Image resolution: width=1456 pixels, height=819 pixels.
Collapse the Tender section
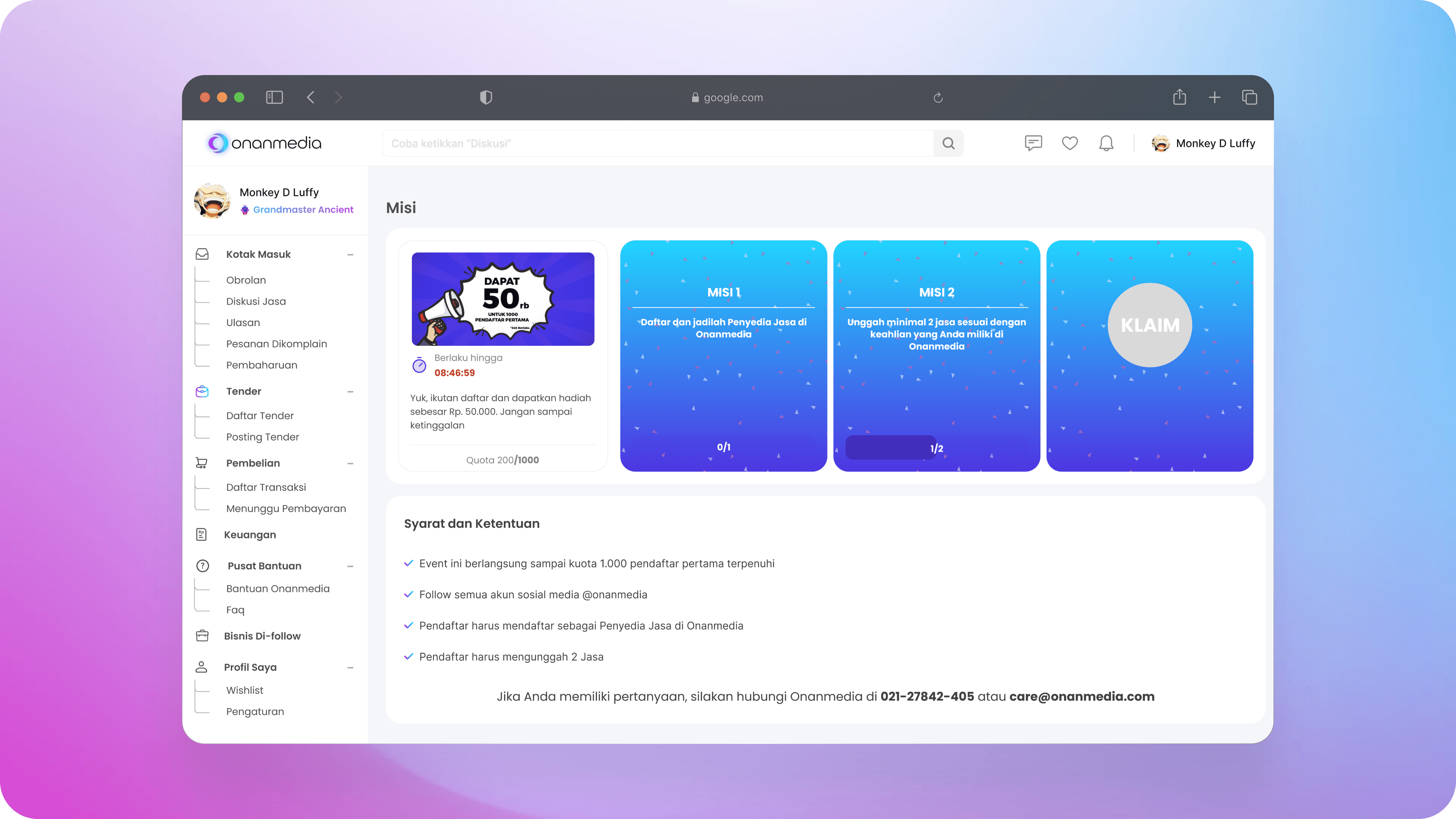tap(350, 392)
